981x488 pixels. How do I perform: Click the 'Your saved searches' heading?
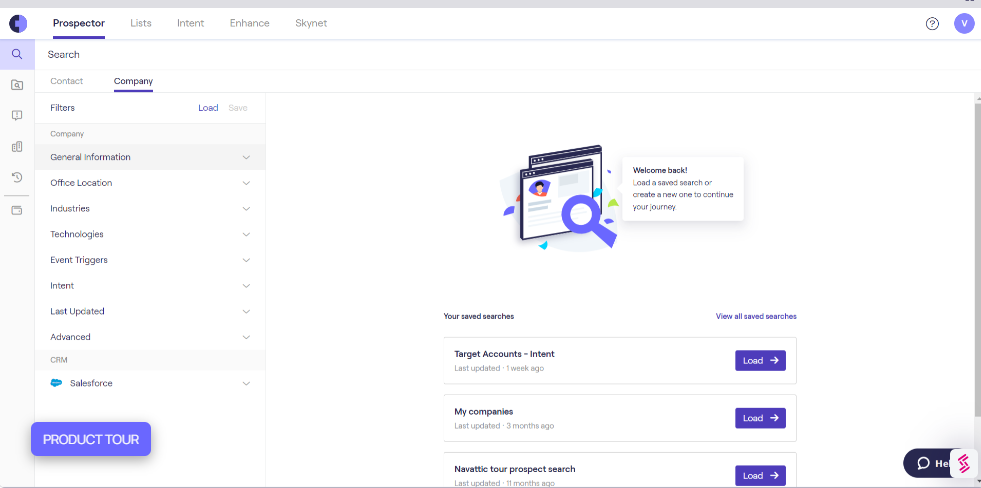click(479, 317)
